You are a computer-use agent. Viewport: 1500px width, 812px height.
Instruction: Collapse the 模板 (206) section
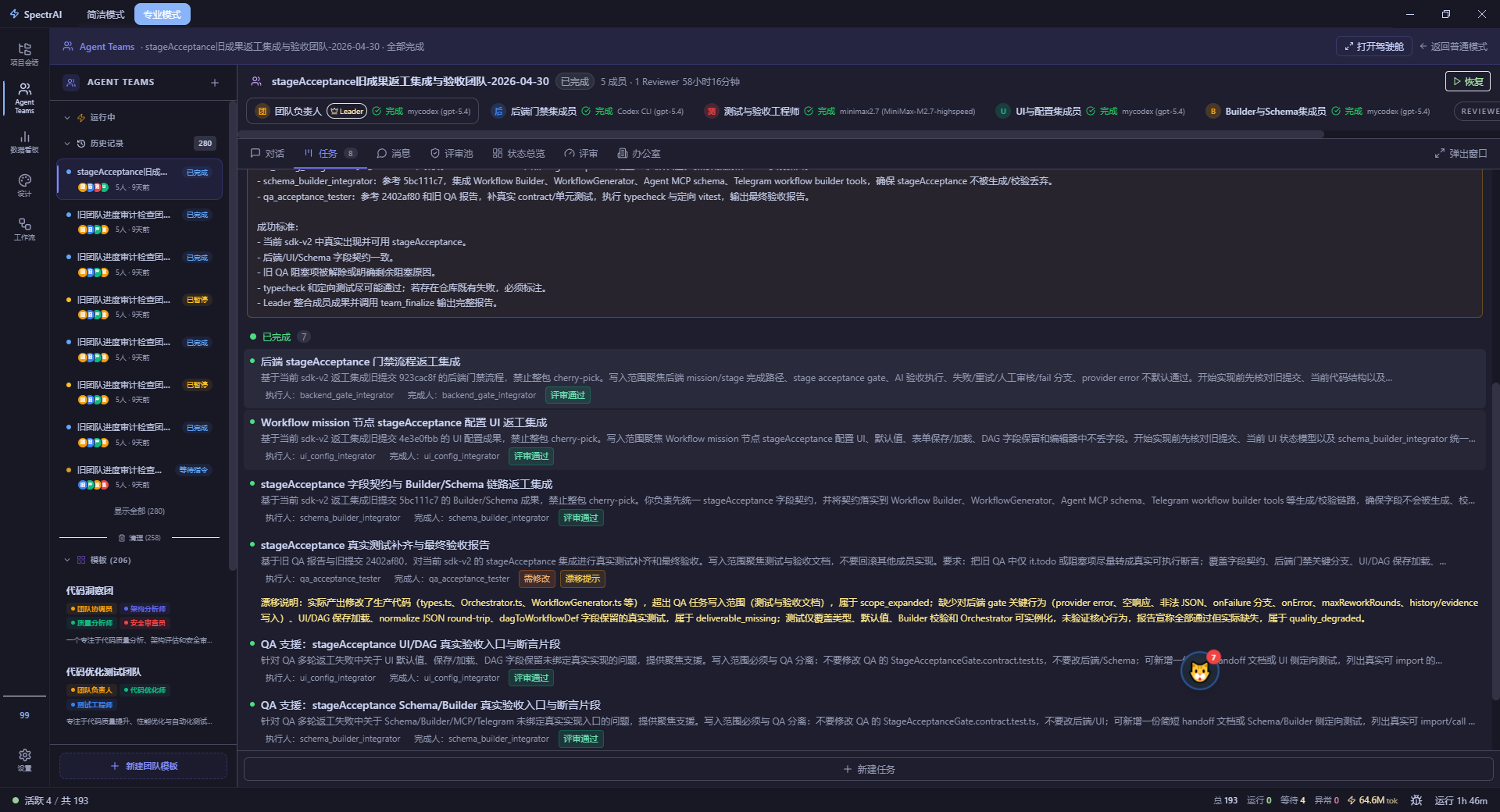pos(67,560)
